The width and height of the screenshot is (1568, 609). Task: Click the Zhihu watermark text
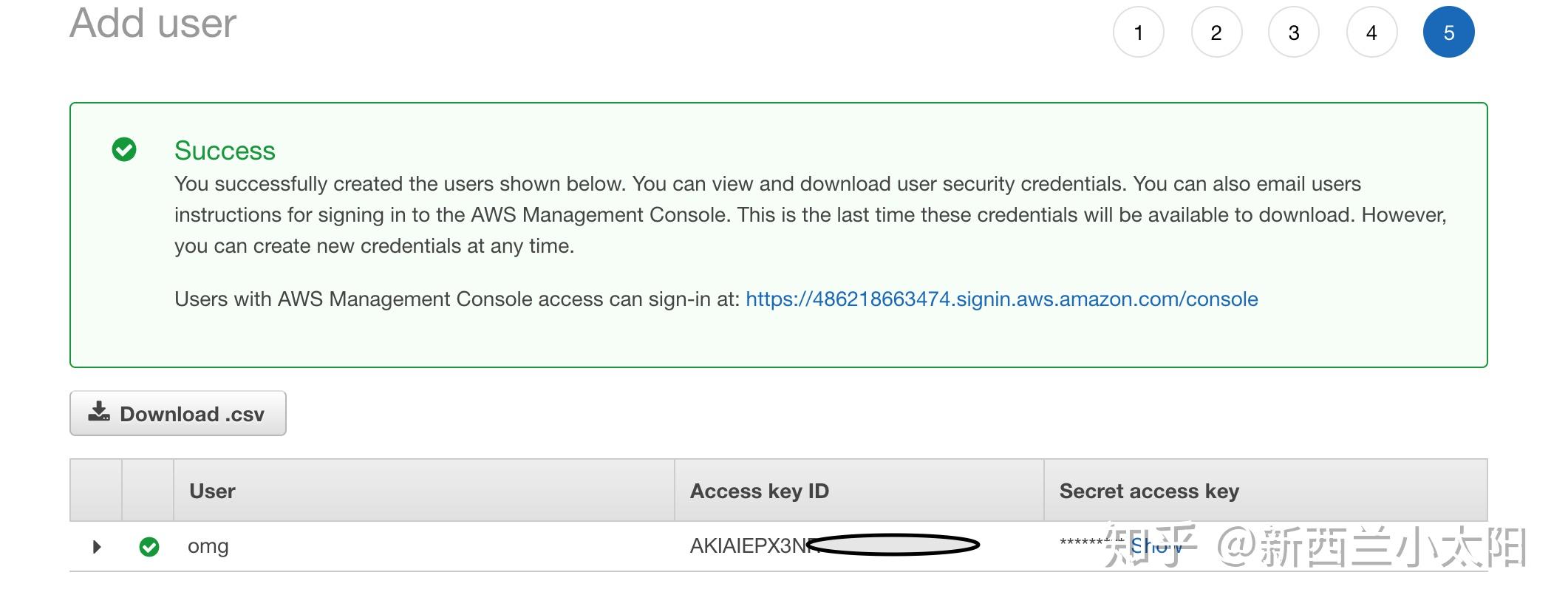[1315, 547]
